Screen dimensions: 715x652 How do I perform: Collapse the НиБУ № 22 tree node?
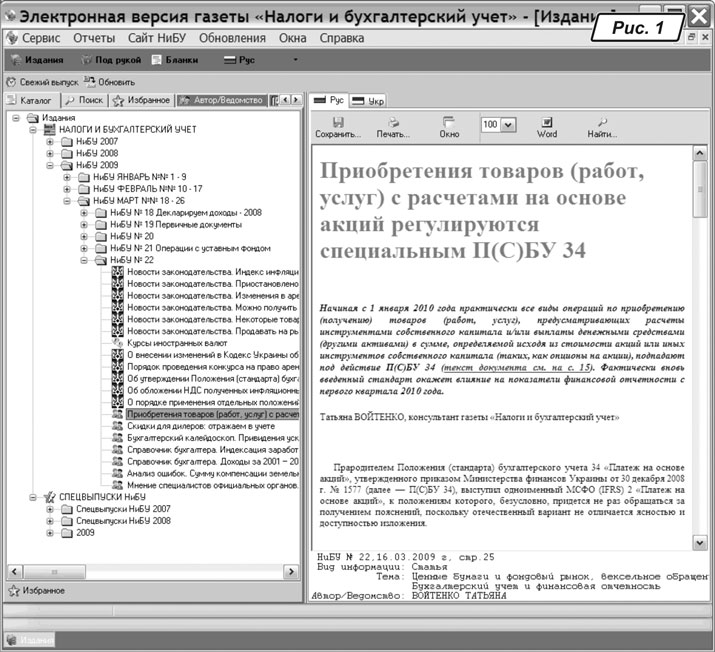coord(83,259)
